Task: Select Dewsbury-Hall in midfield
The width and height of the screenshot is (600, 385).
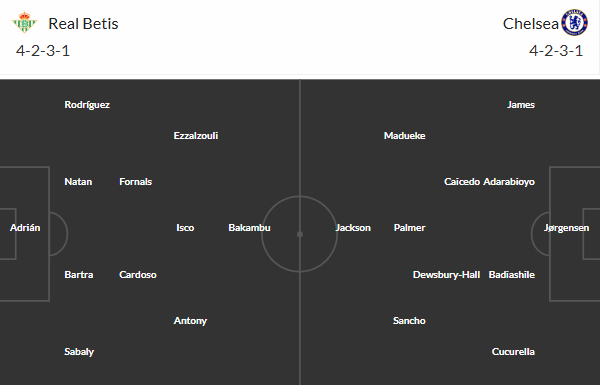Action: pos(446,275)
